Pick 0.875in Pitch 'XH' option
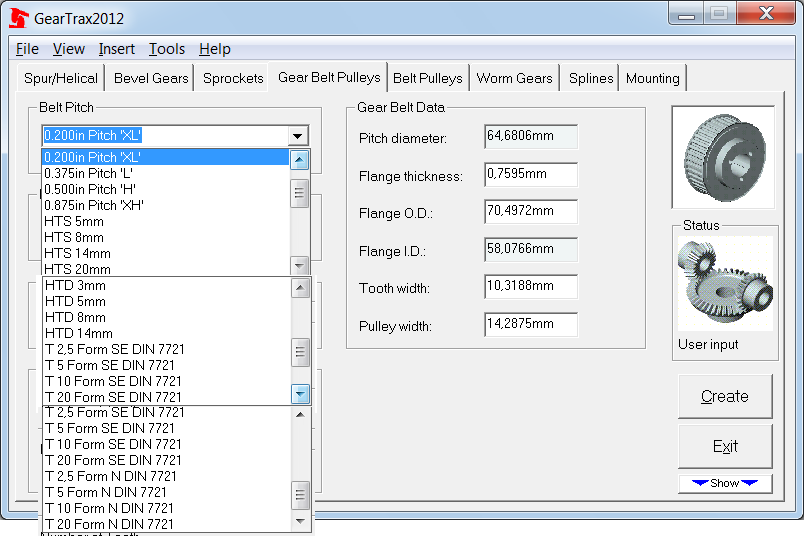The height and width of the screenshot is (560, 806). pyautogui.click(x=166, y=205)
